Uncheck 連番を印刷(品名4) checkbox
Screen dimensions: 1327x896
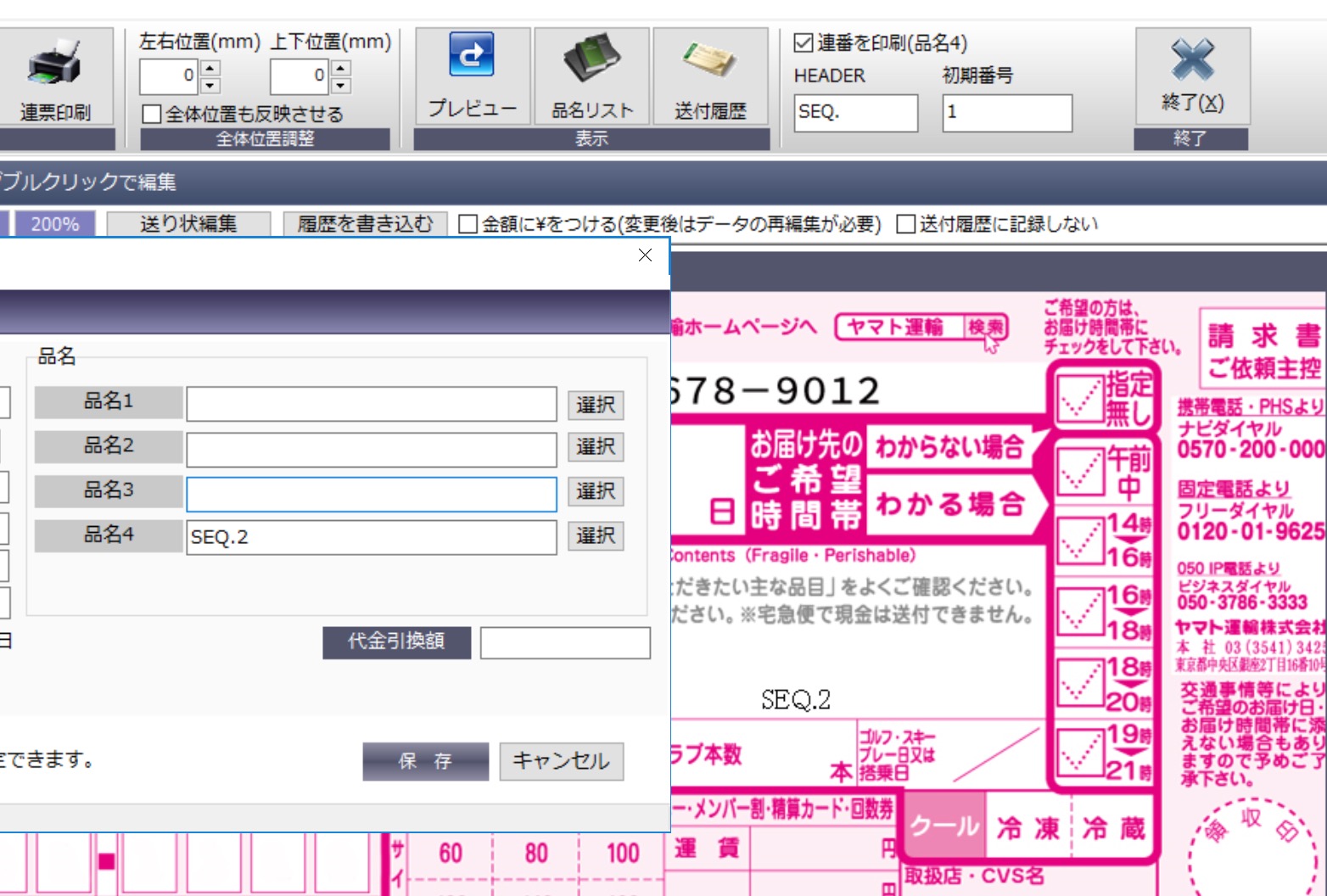[803, 42]
